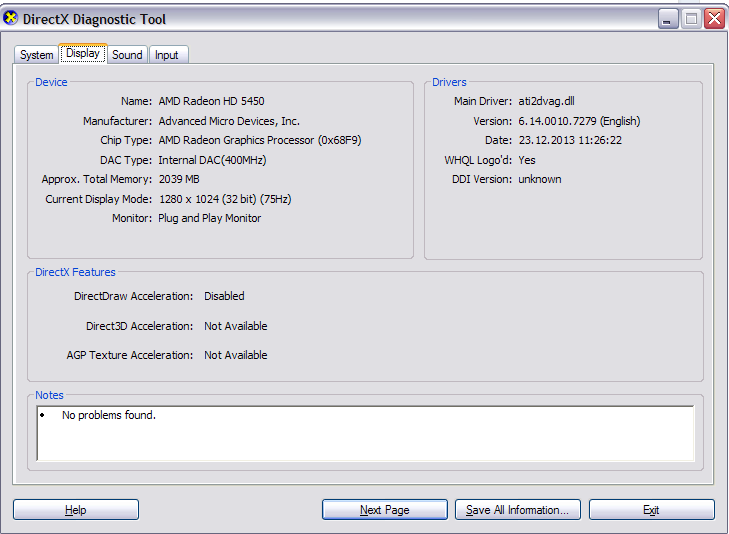Click the 'Drivers' group label
729x534 pixels.
point(449,82)
